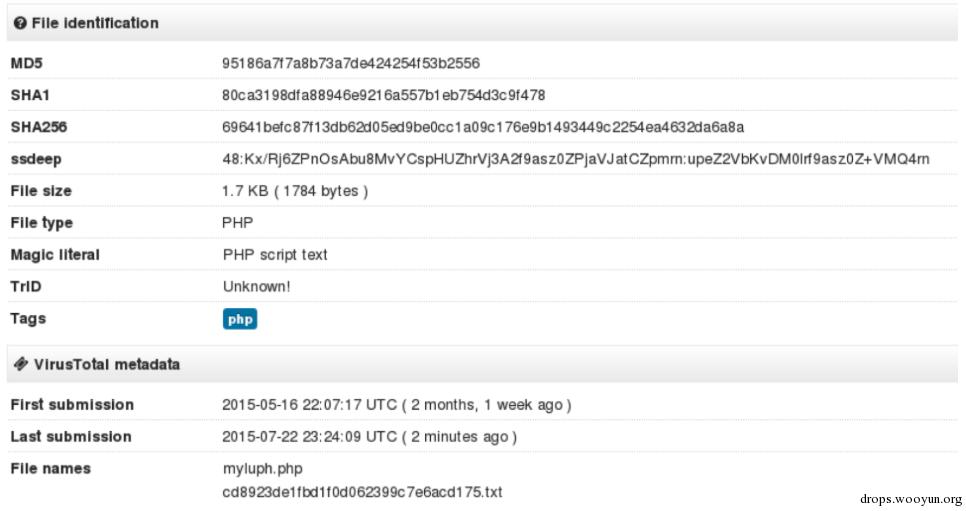Click the File type PHP value
Viewport: 966px width, 511px height.
point(238,223)
